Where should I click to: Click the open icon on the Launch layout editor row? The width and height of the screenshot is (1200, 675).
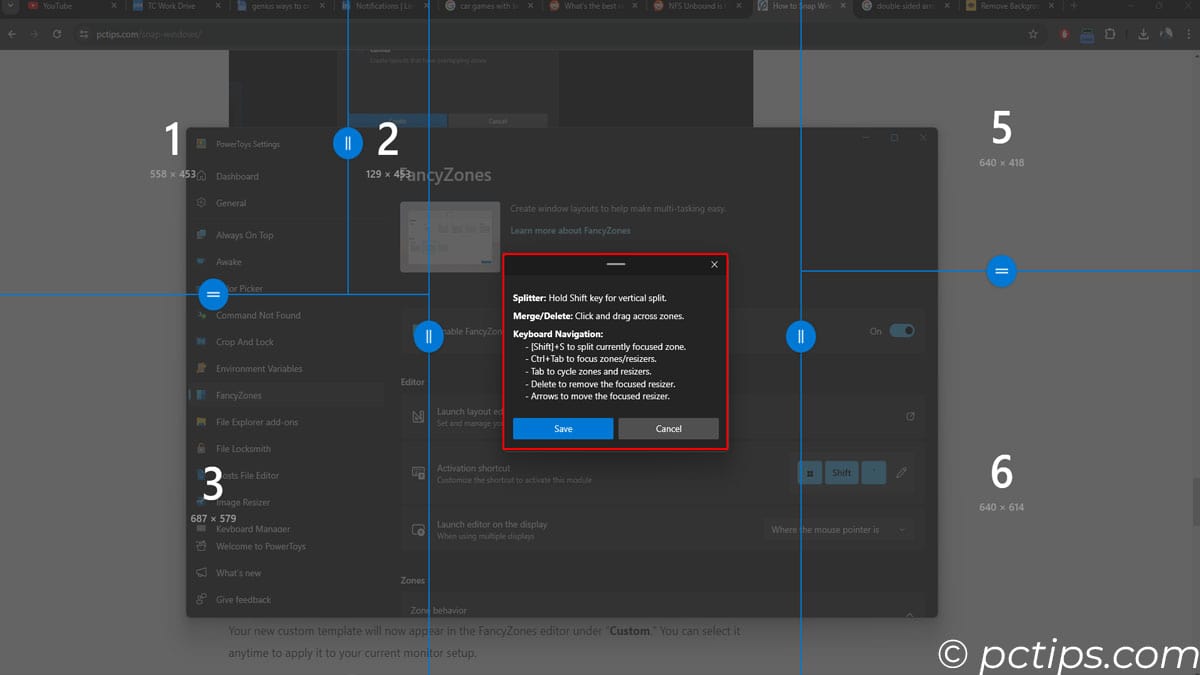point(910,416)
